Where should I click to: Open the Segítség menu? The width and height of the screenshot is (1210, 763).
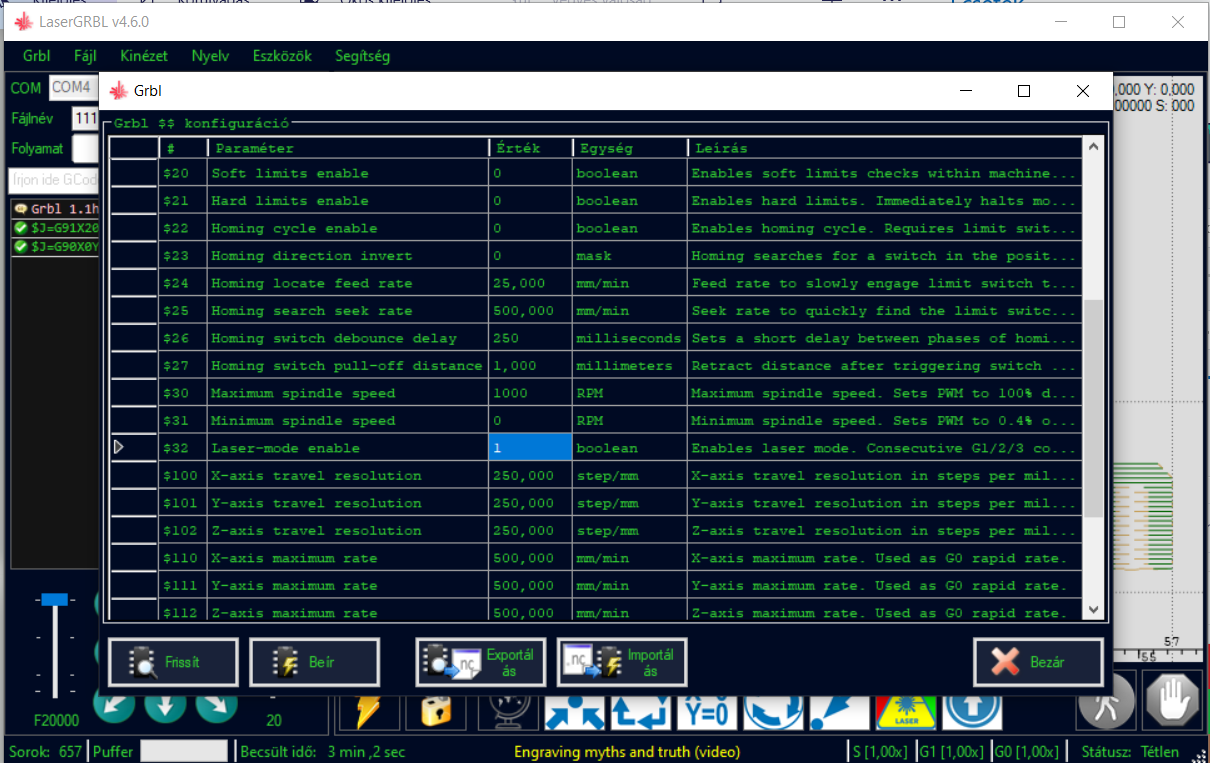click(x=362, y=56)
